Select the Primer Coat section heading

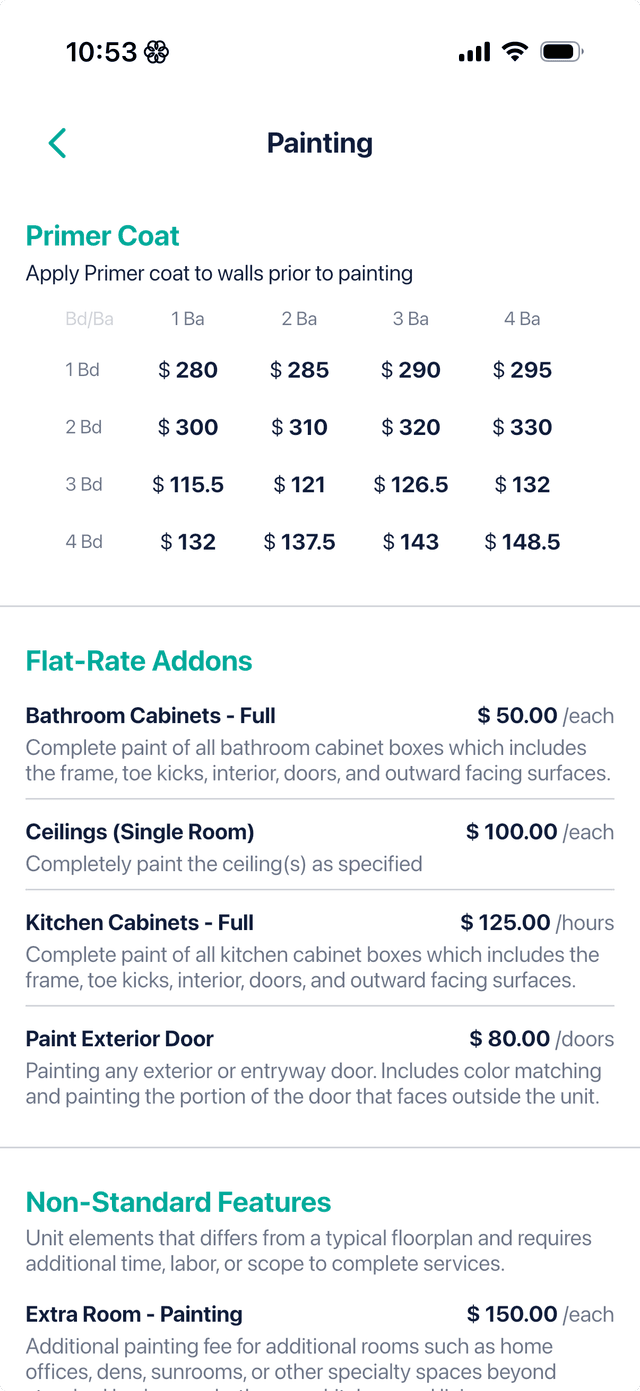[102, 236]
